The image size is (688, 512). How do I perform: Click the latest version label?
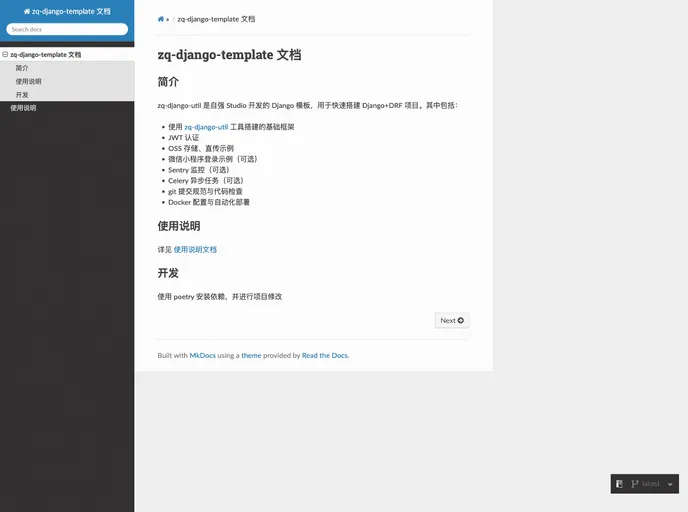click(651, 485)
